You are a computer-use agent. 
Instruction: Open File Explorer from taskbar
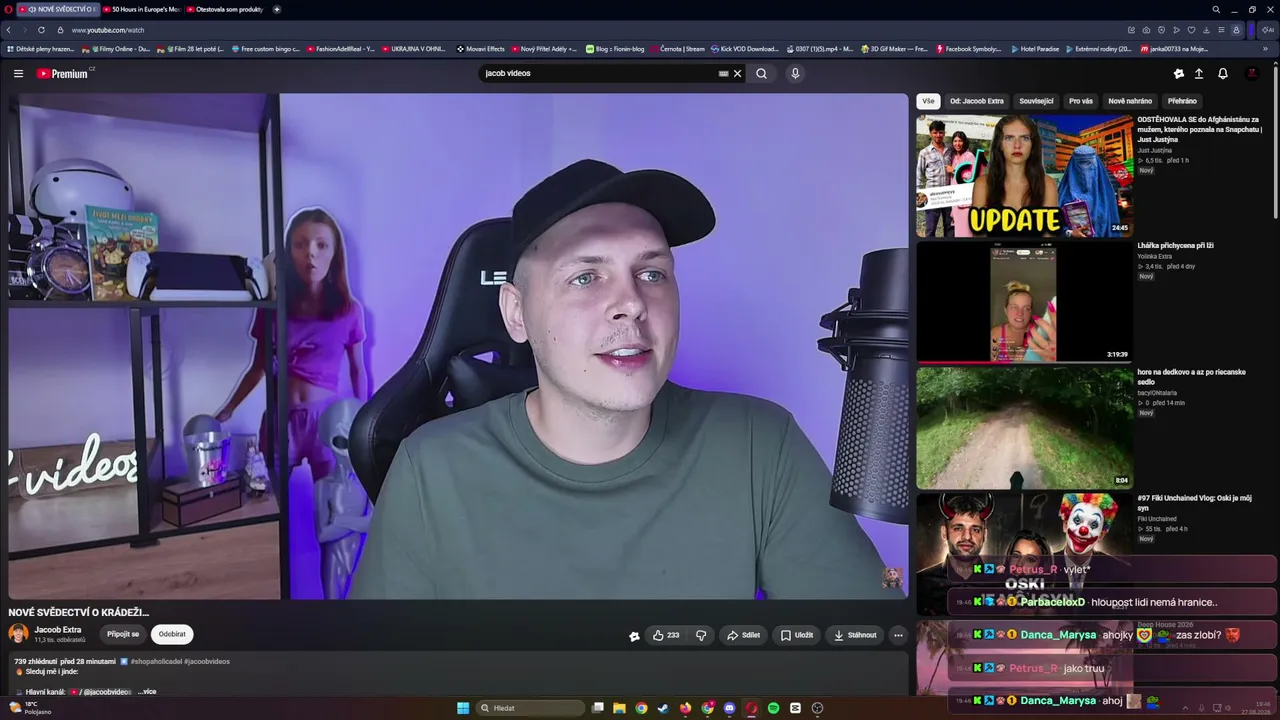click(619, 708)
